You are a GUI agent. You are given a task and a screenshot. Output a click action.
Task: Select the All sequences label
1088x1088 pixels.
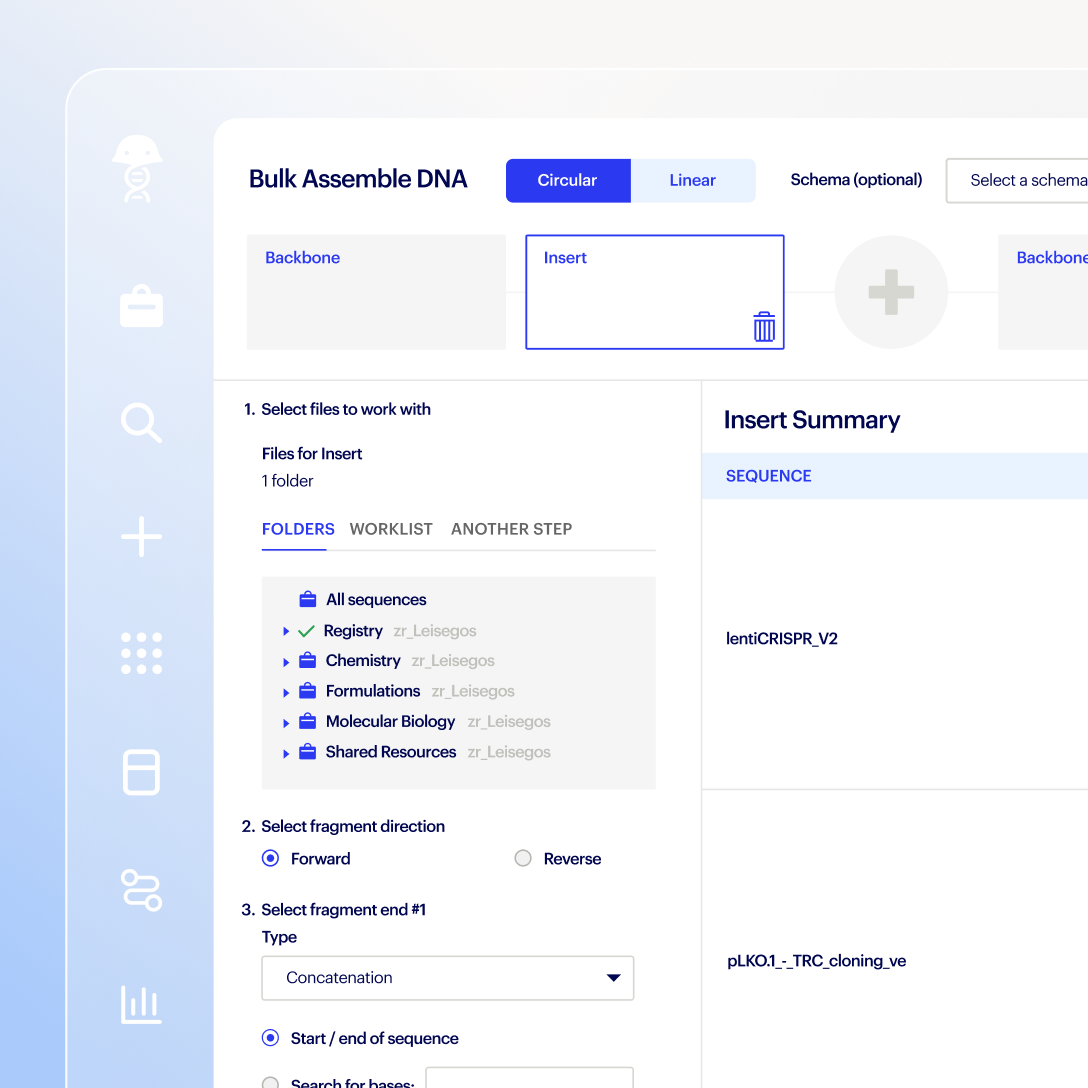coord(376,599)
